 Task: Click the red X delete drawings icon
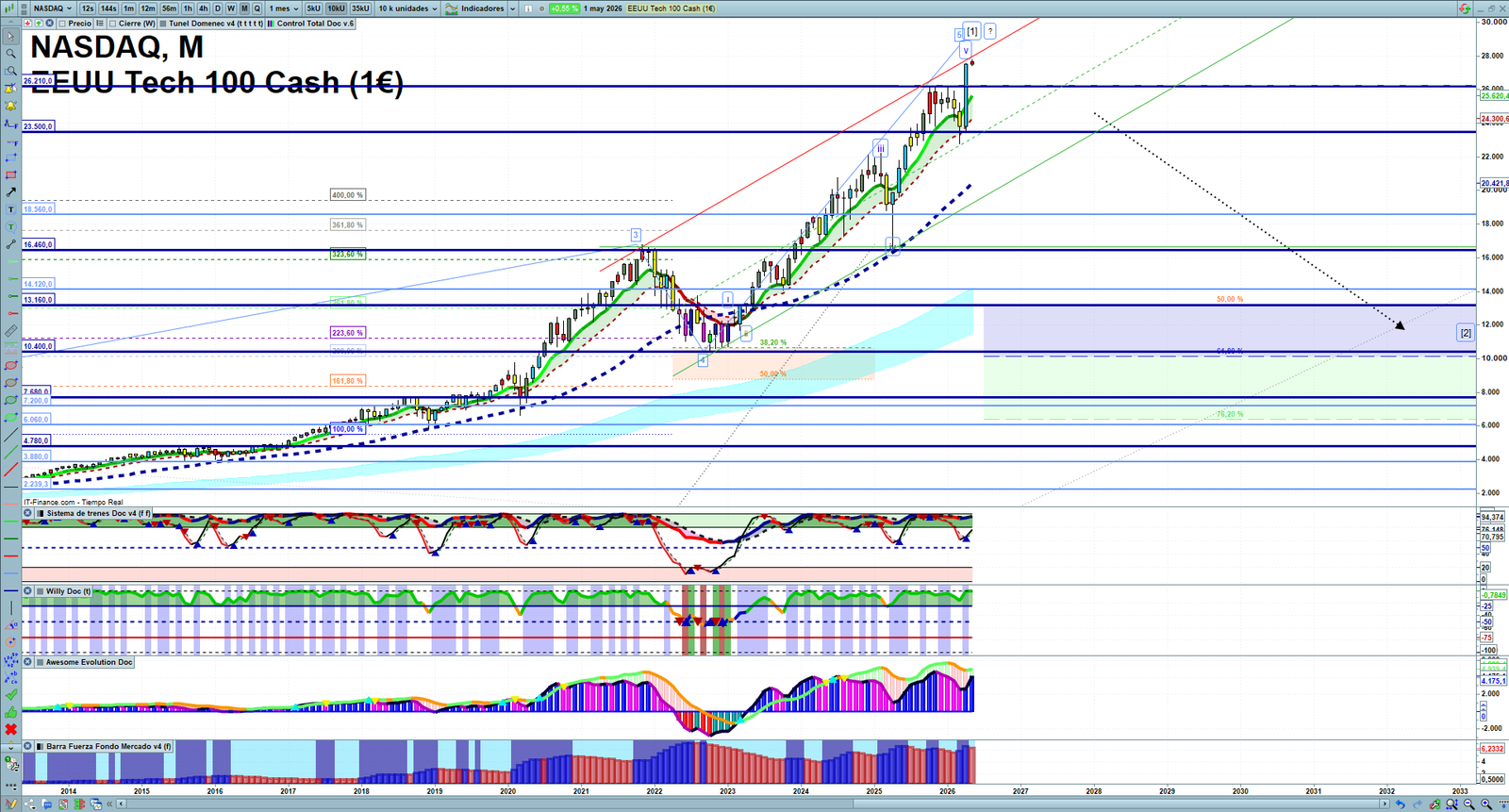click(11, 729)
